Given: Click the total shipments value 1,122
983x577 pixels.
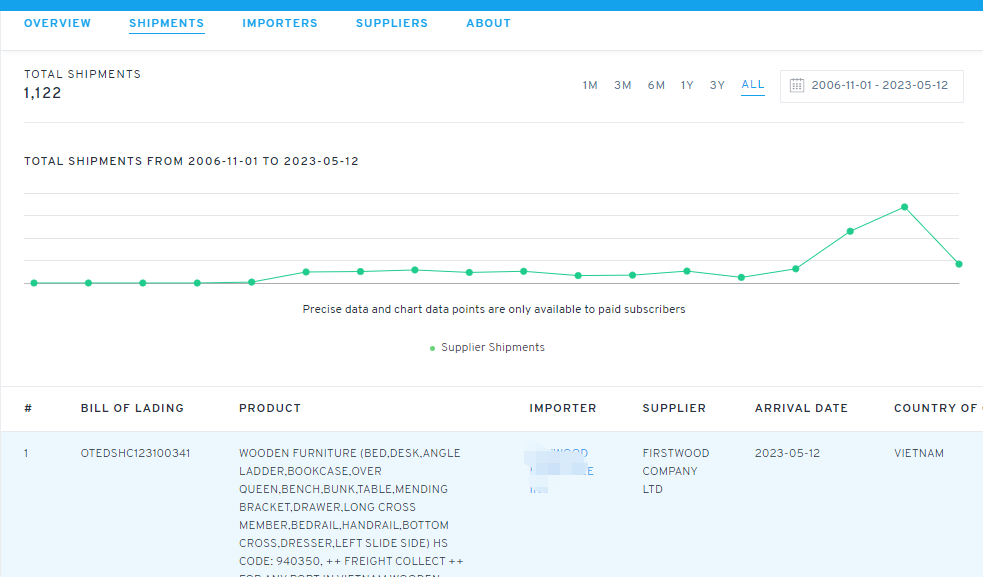Looking at the screenshot, I should tap(43, 93).
